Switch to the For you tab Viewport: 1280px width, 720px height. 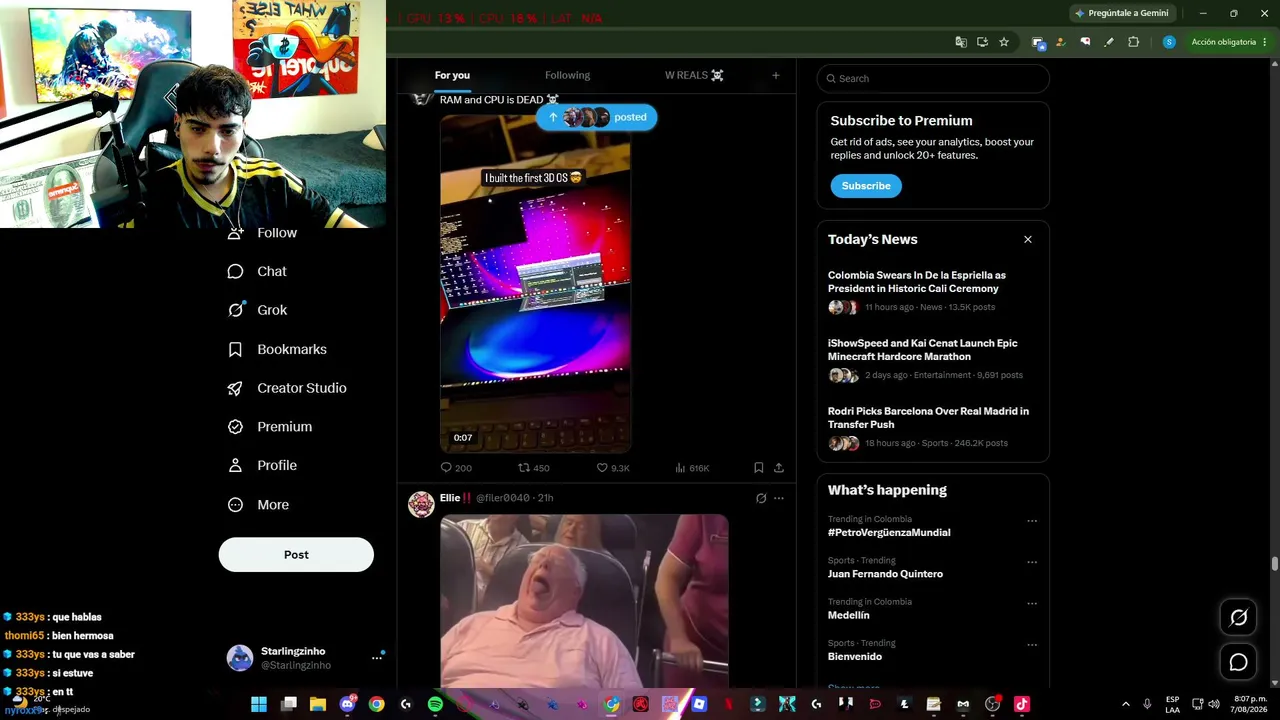pyautogui.click(x=452, y=75)
